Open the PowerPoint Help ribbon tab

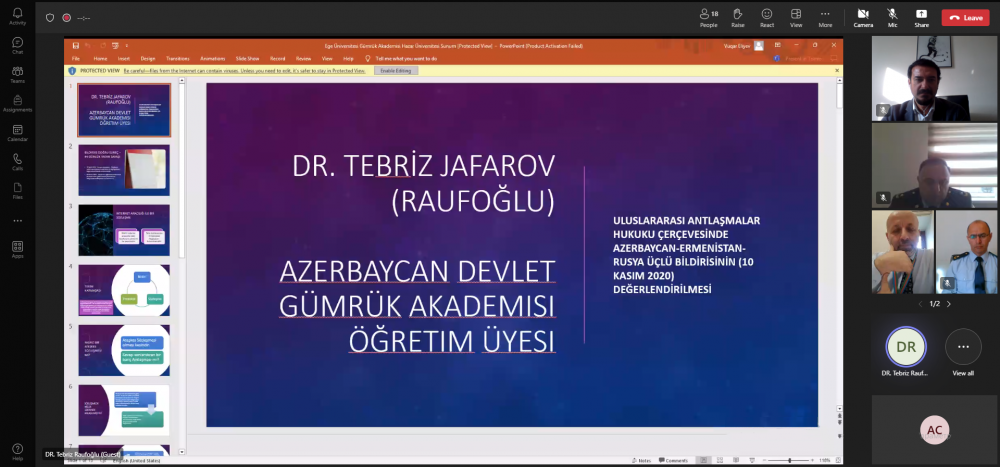348,59
